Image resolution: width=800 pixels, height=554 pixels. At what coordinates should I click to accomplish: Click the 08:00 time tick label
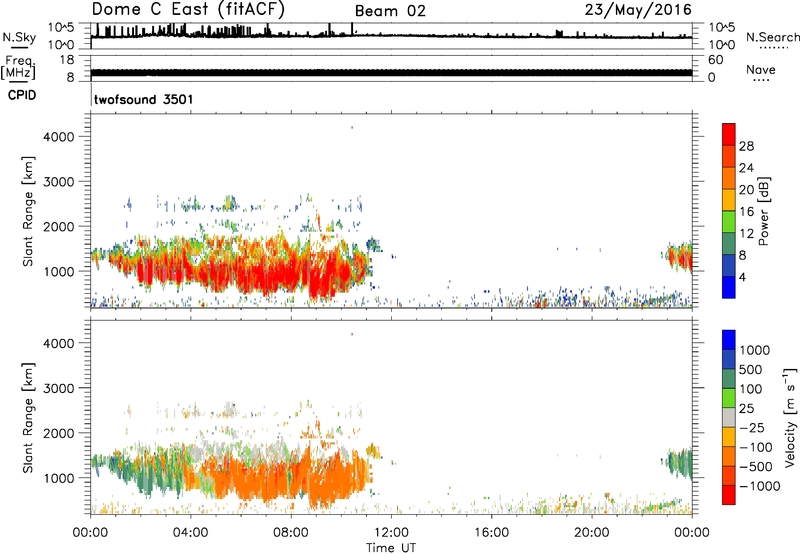click(x=291, y=533)
